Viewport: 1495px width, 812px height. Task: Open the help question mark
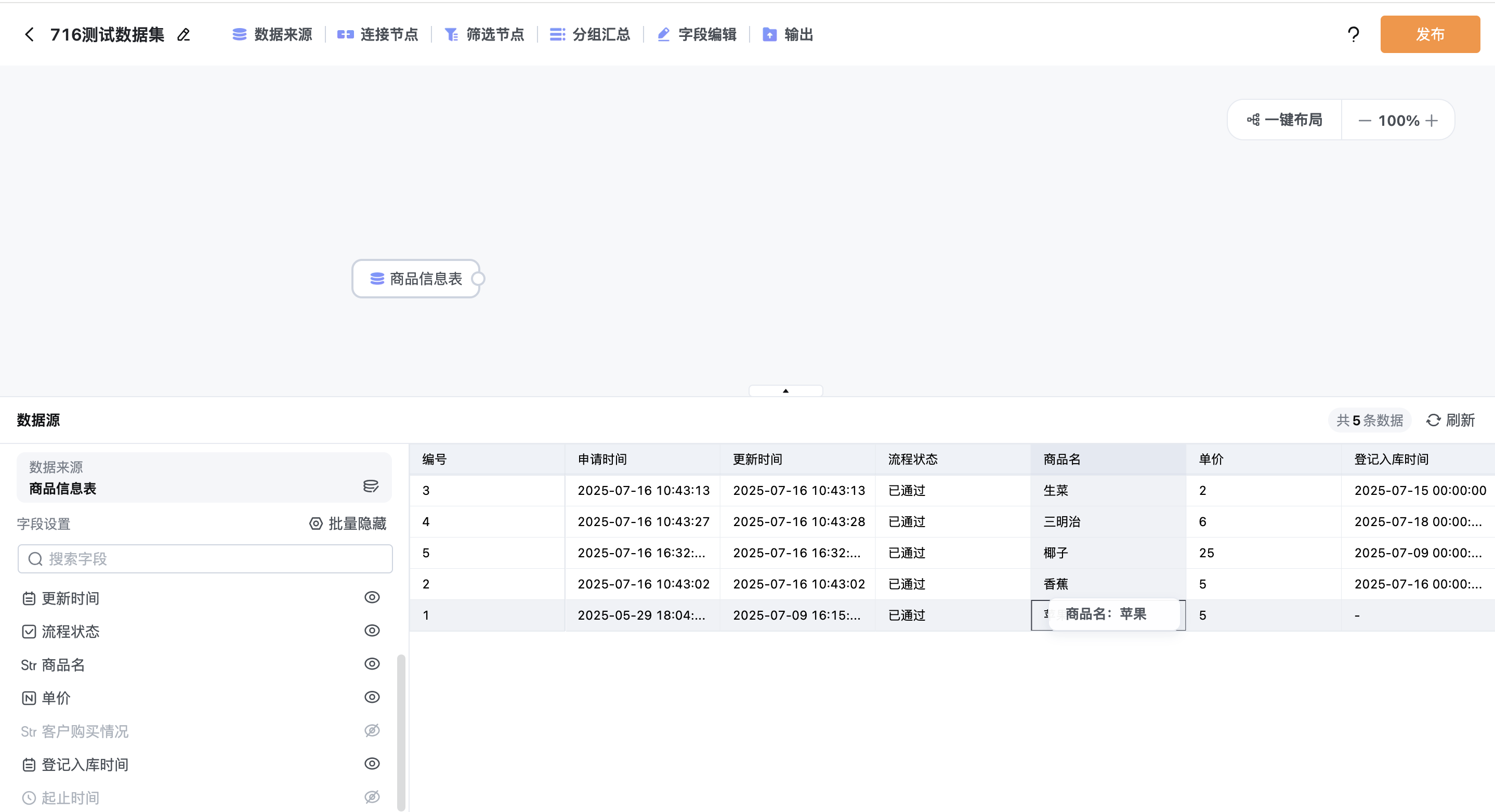(x=1353, y=35)
